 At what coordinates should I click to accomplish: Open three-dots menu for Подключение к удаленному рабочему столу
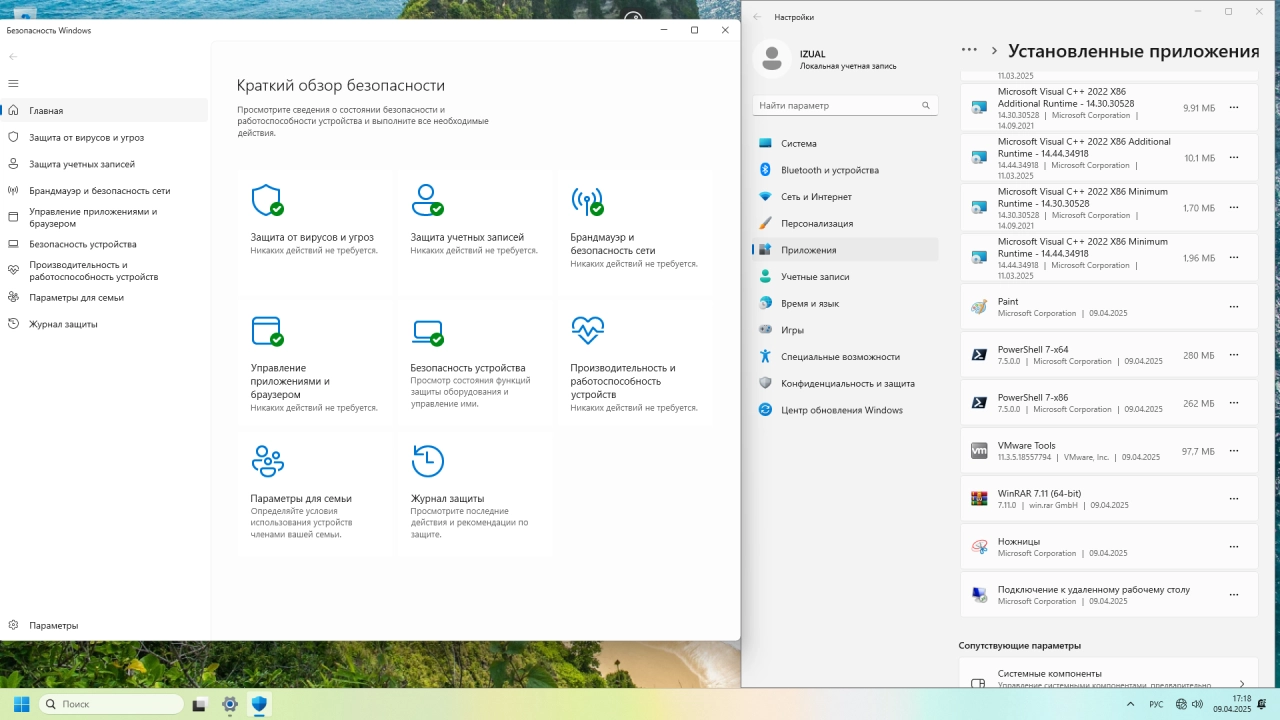point(1234,595)
